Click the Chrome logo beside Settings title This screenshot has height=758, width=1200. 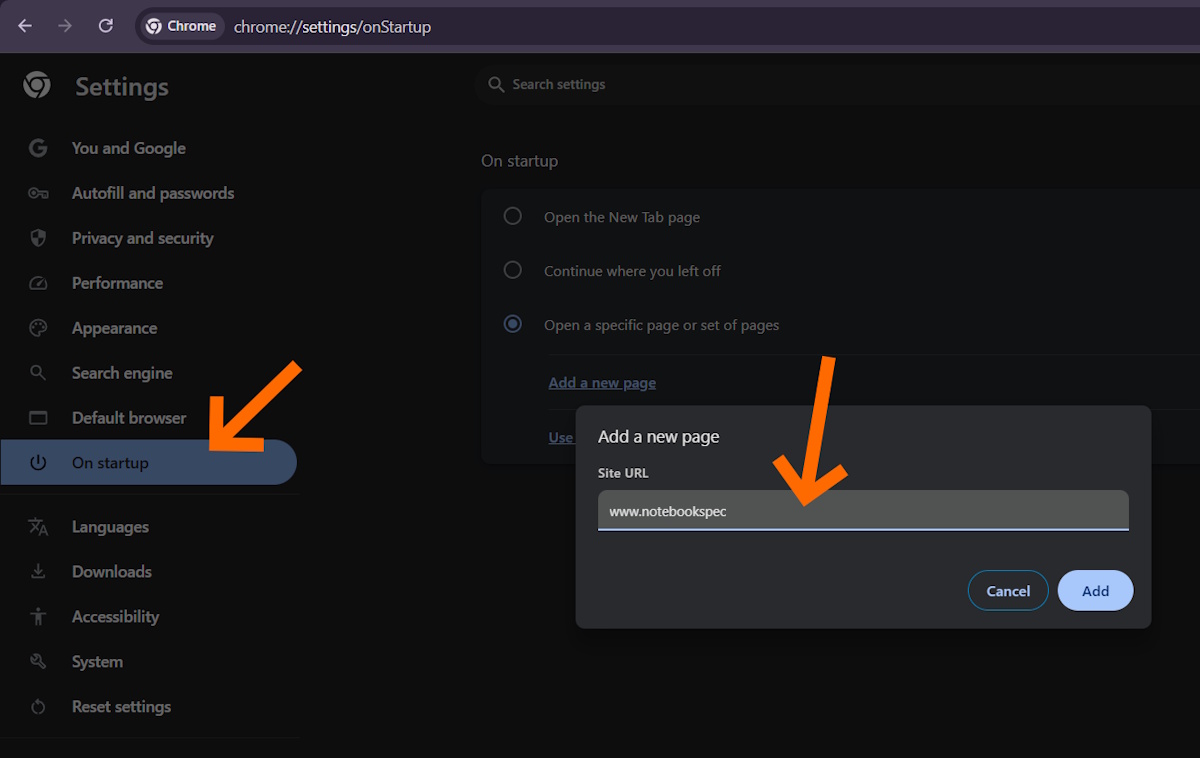[37, 86]
